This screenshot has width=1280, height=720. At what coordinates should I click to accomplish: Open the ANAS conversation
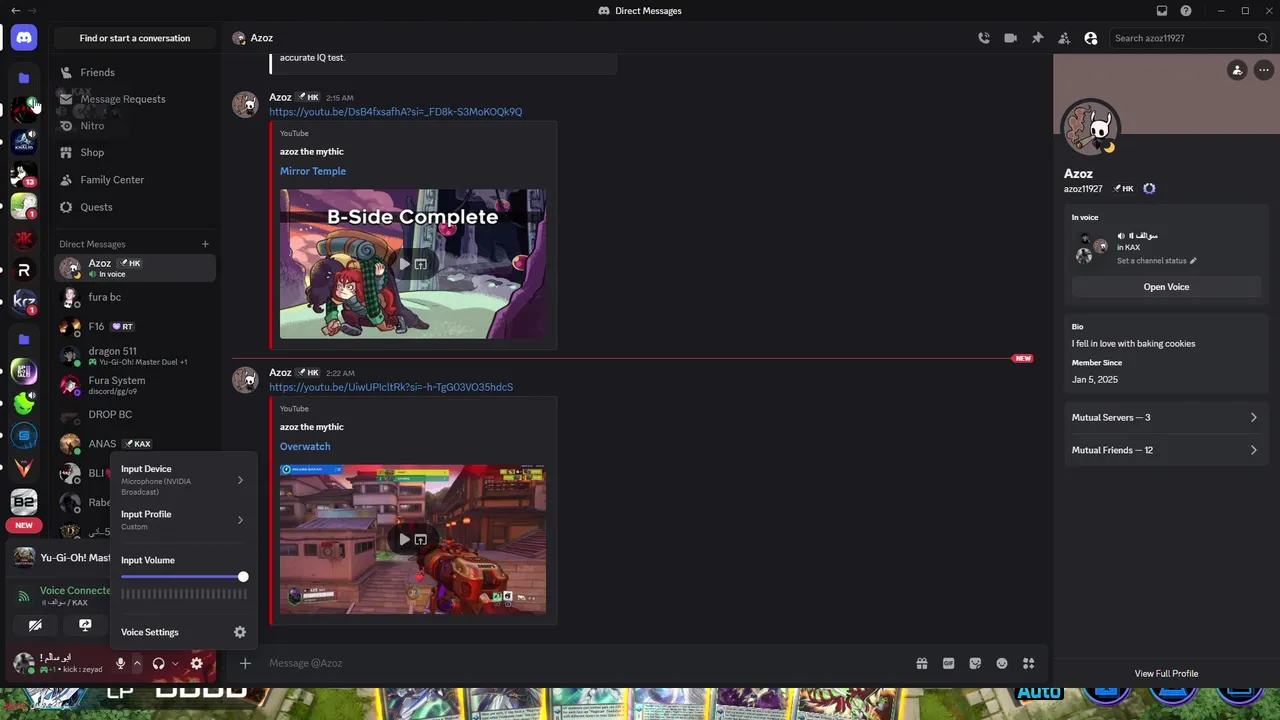[x=135, y=443]
